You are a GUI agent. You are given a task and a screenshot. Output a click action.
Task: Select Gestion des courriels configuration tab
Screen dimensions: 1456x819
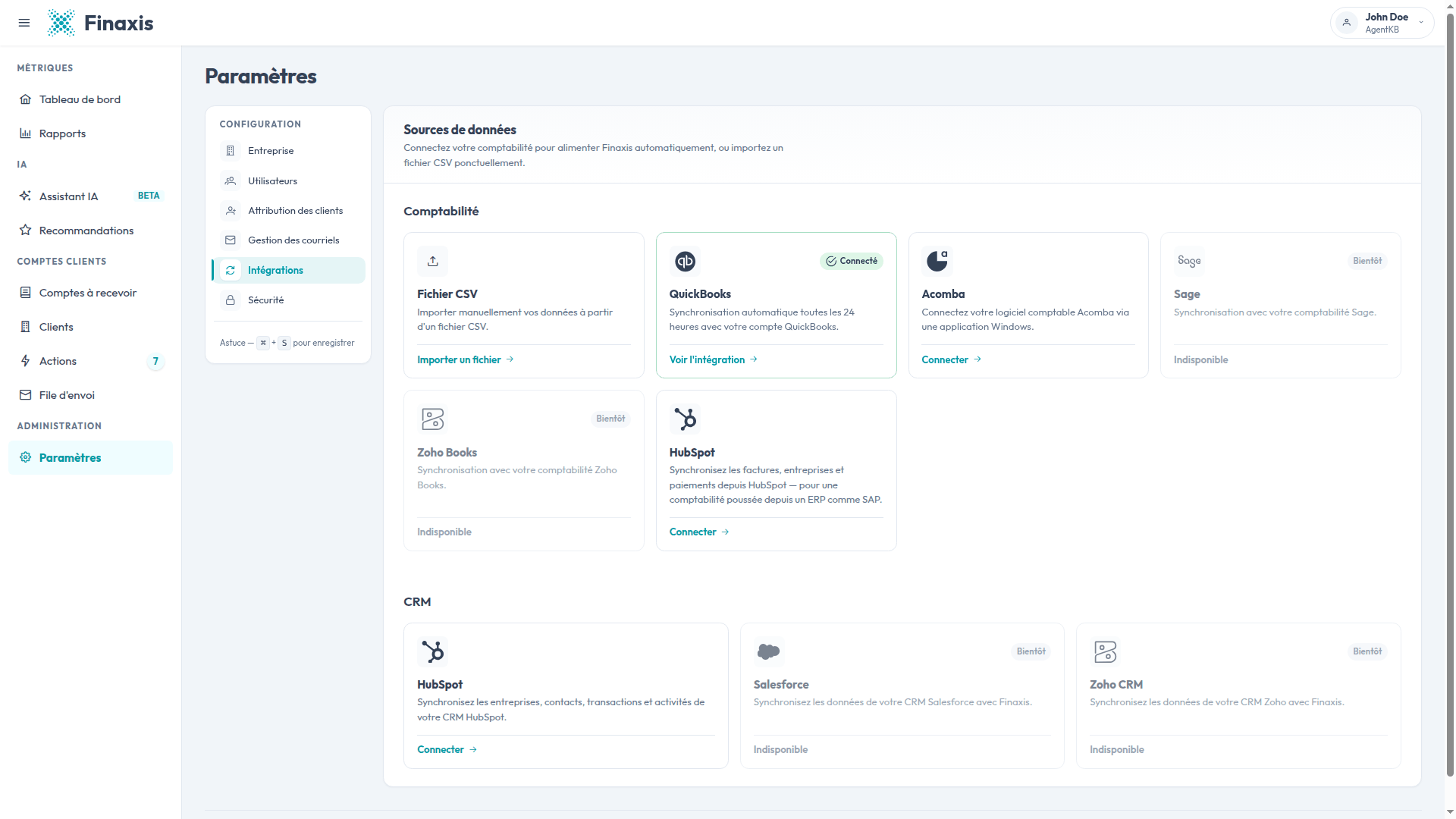288,240
